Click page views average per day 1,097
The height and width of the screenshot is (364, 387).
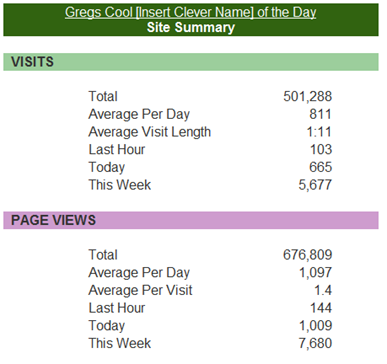(315, 273)
